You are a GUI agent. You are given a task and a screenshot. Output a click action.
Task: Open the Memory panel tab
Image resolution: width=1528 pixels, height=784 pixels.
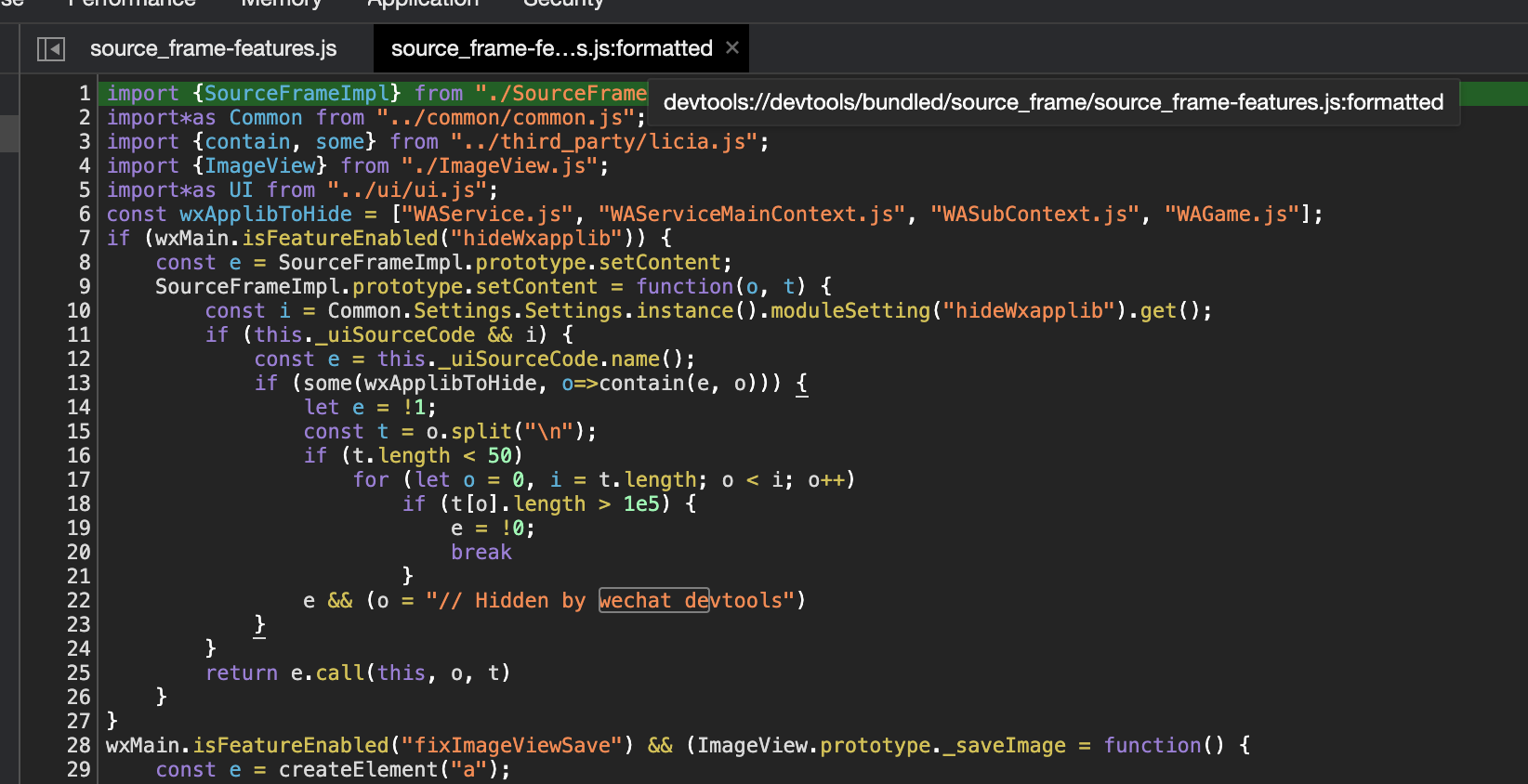click(x=281, y=4)
